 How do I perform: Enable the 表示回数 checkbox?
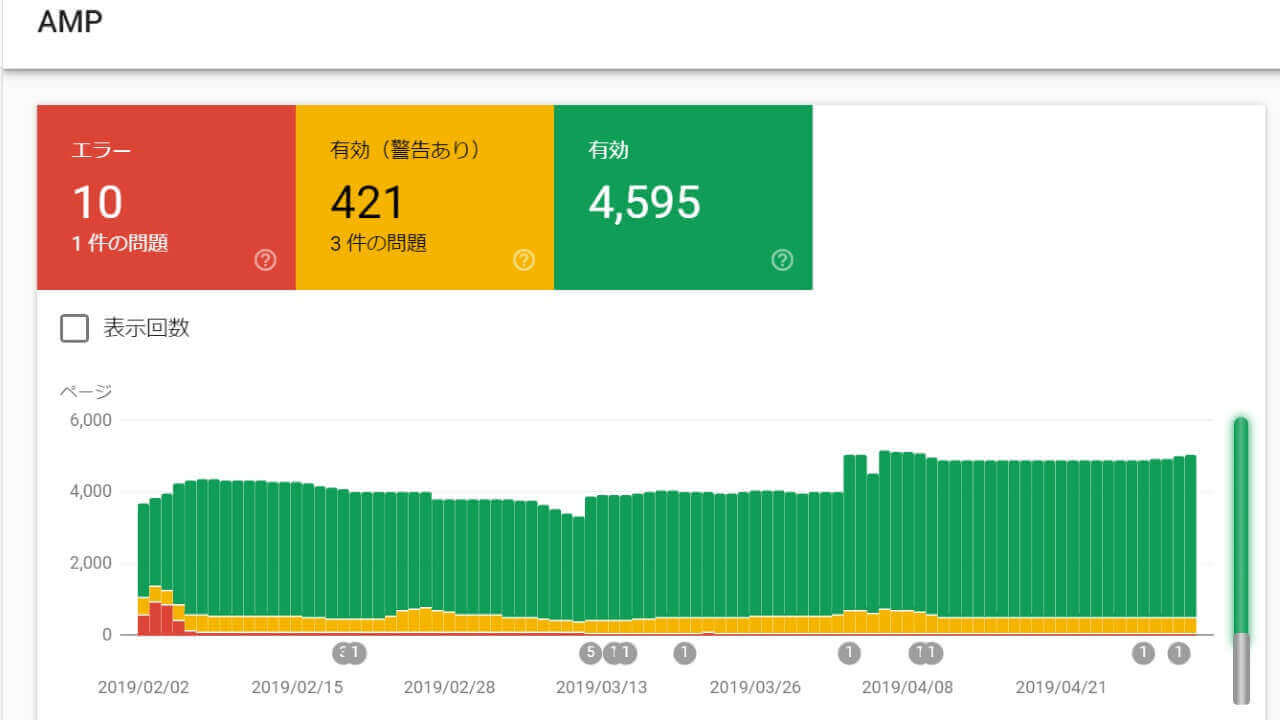[x=75, y=328]
